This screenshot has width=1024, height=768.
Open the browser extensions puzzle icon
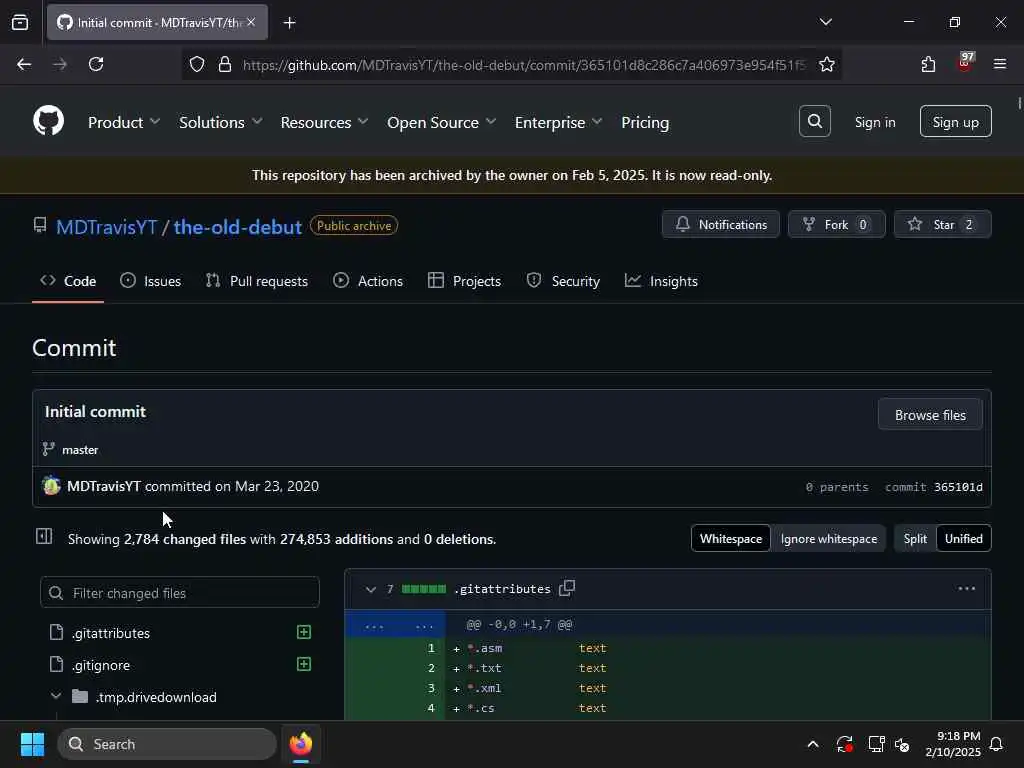(x=928, y=64)
